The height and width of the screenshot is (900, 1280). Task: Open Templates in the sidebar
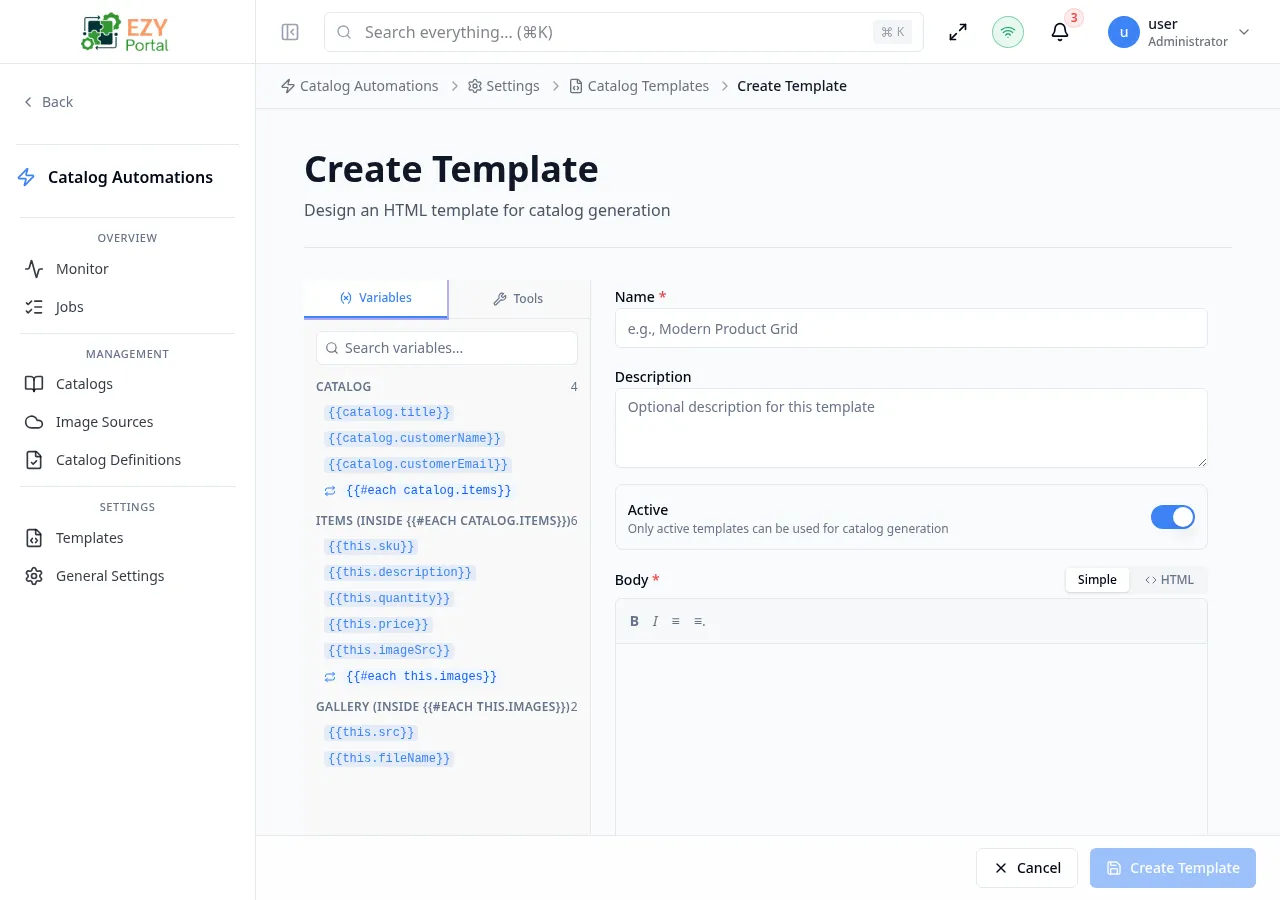pyautogui.click(x=127, y=538)
